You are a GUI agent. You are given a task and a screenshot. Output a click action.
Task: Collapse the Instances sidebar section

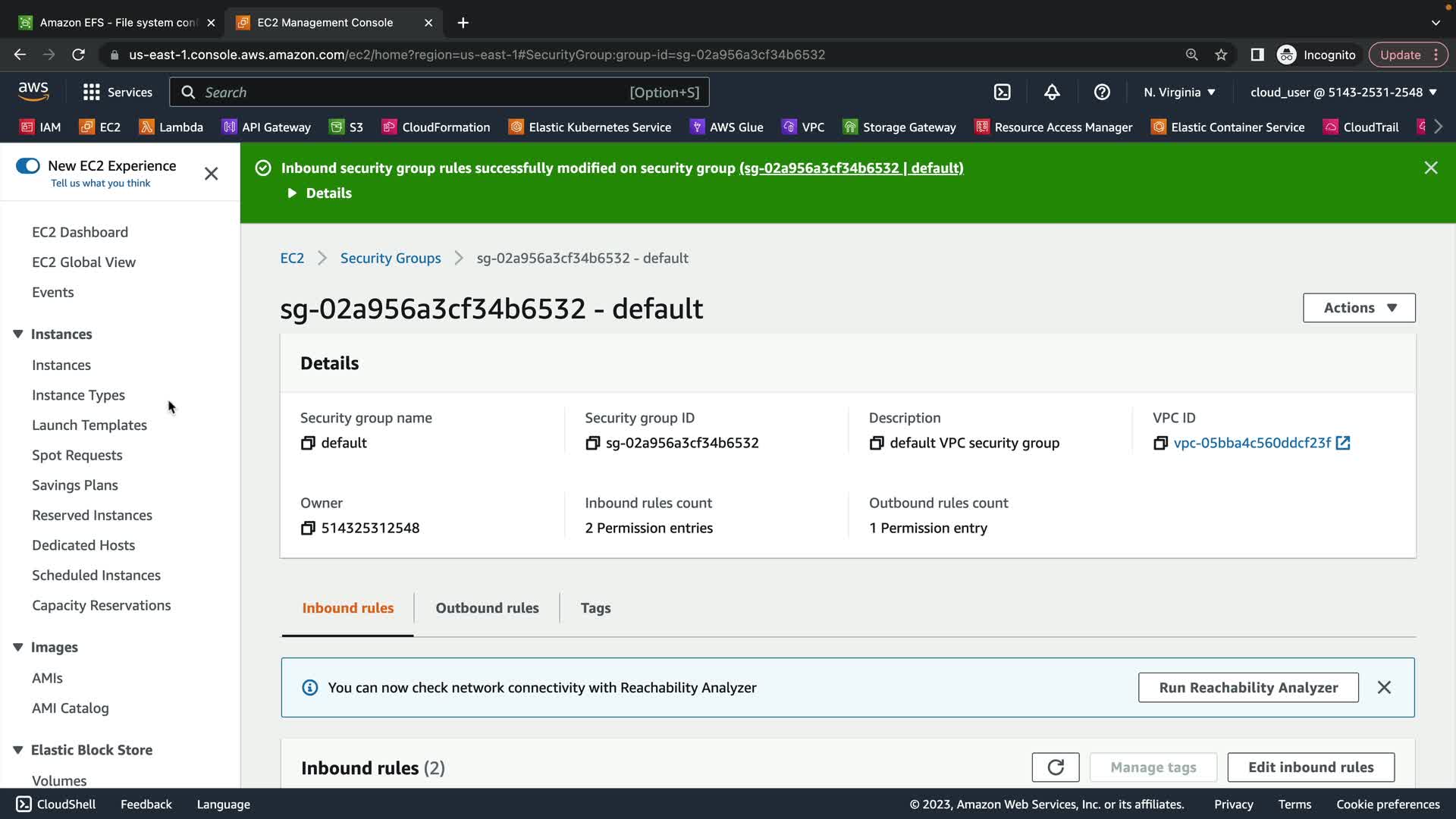pyautogui.click(x=18, y=334)
